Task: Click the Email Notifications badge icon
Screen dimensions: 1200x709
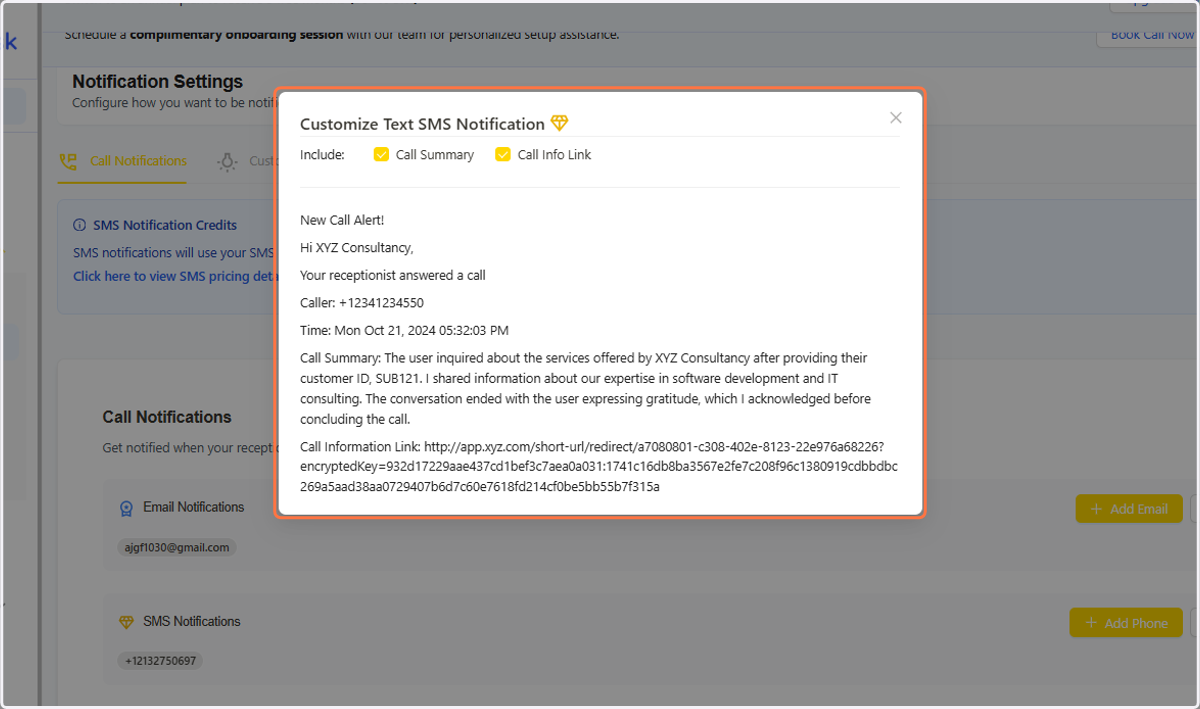Action: (x=126, y=508)
